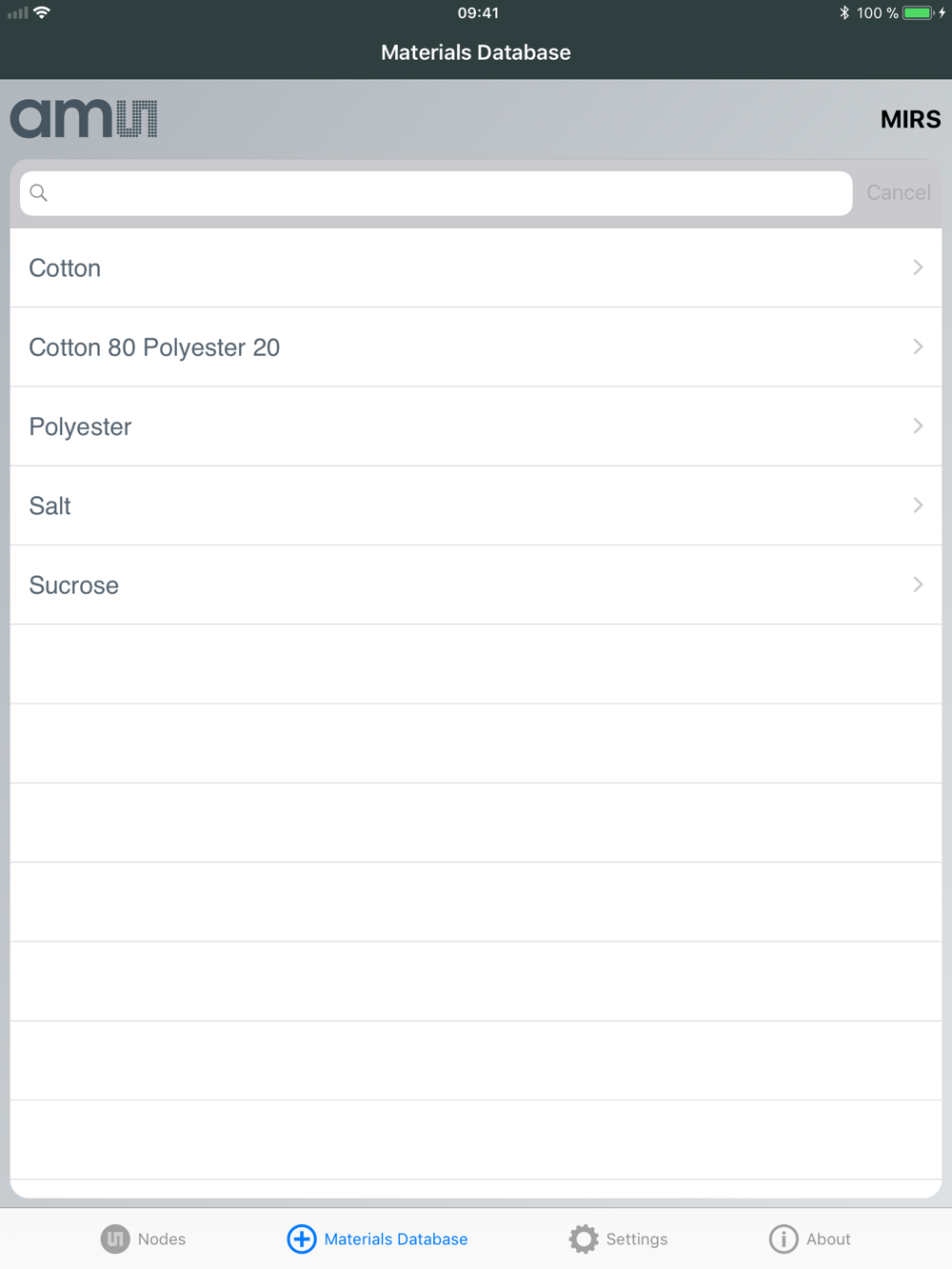Viewport: 952px width, 1269px height.
Task: Switch to the About tab label
Action: (x=828, y=1239)
